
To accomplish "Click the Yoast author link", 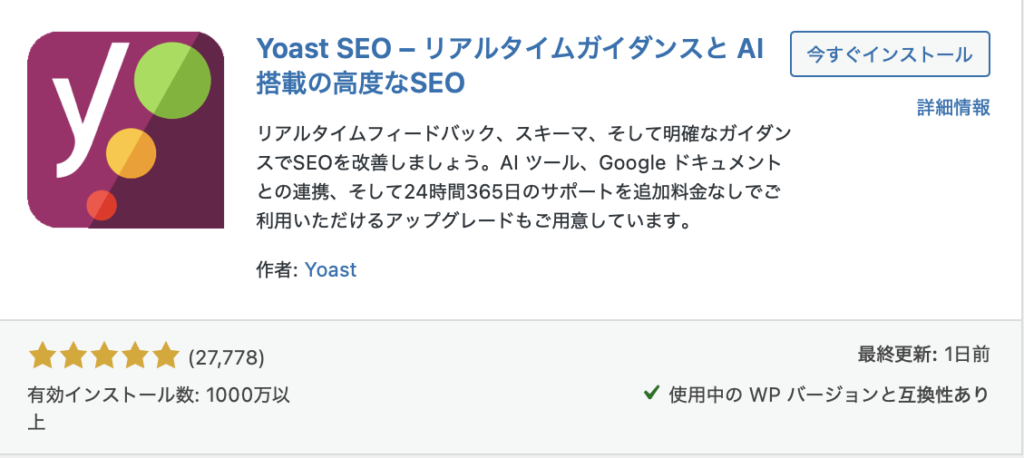I will (331, 269).
